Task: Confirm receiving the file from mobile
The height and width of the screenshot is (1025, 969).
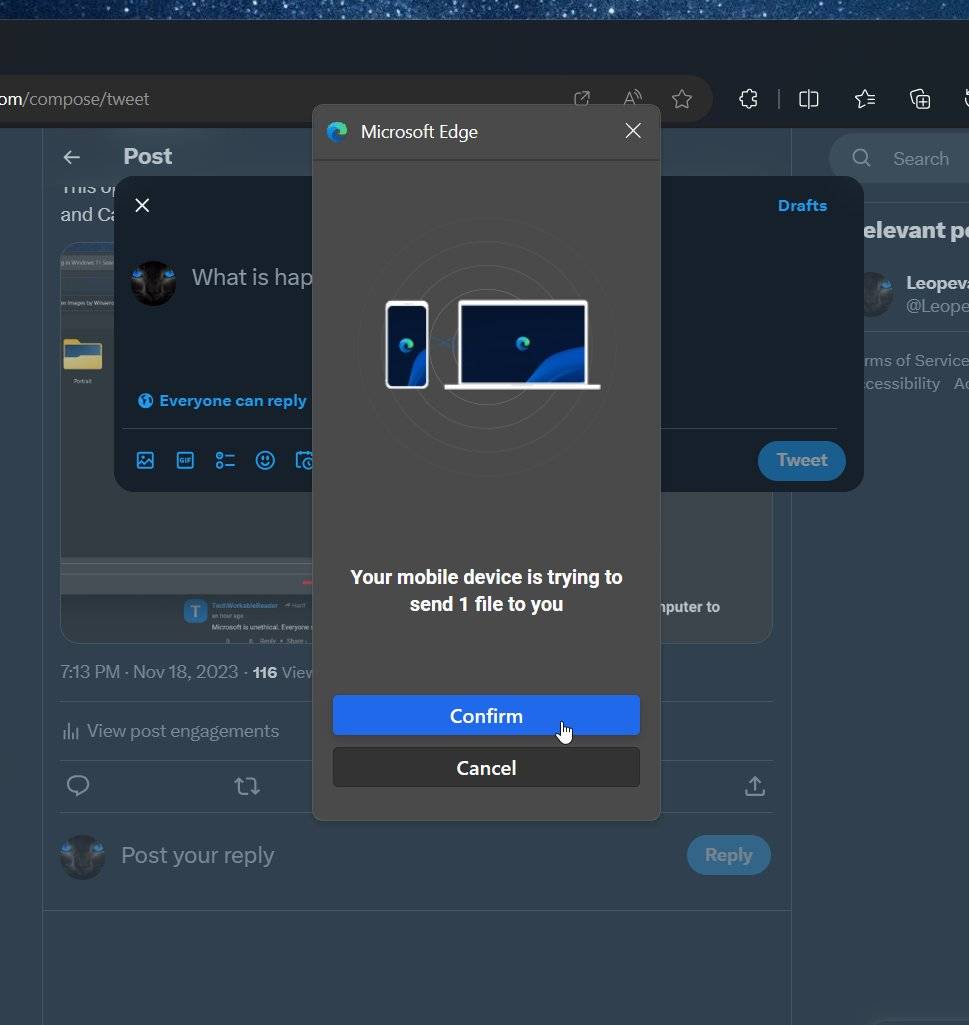Action: tap(486, 715)
